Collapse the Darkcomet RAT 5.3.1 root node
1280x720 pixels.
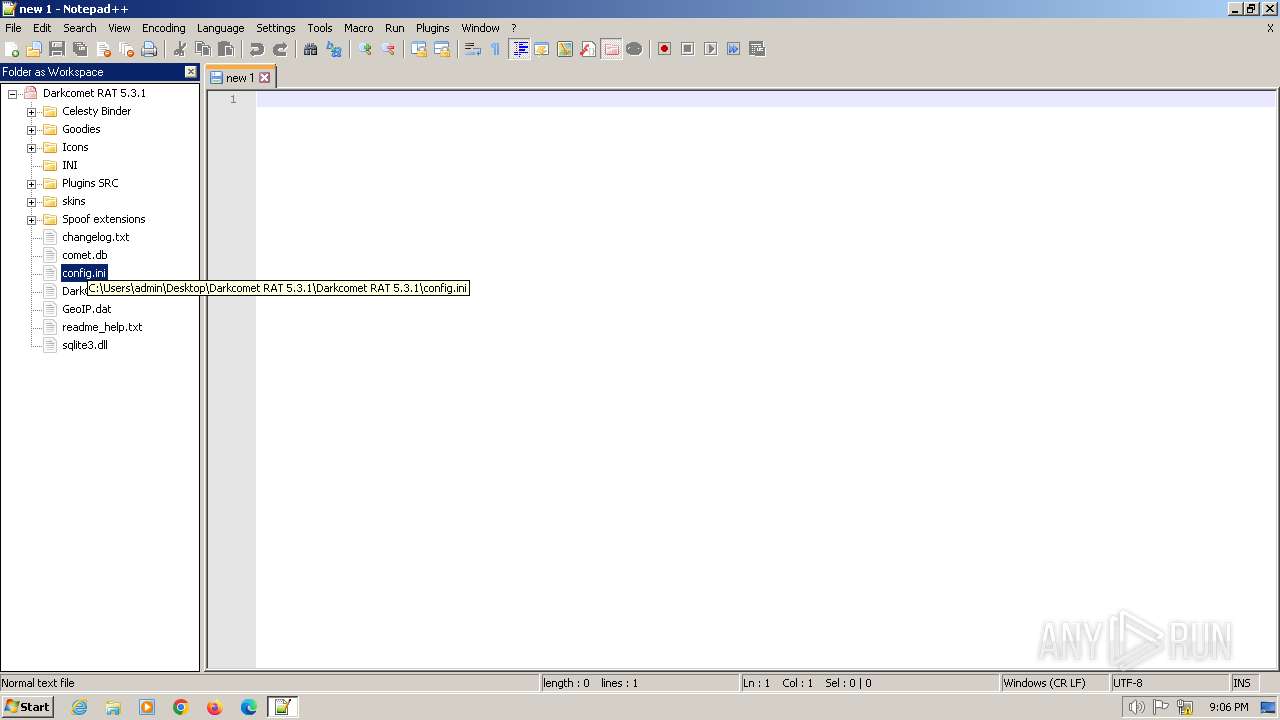(x=12, y=93)
